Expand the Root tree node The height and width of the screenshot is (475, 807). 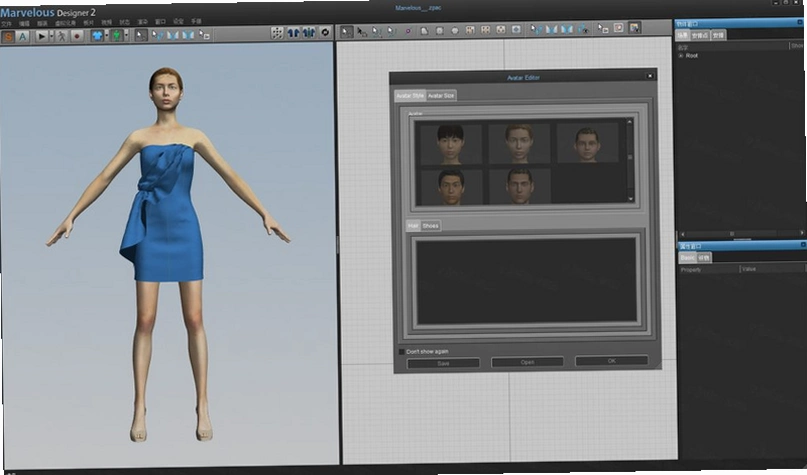click(x=681, y=56)
